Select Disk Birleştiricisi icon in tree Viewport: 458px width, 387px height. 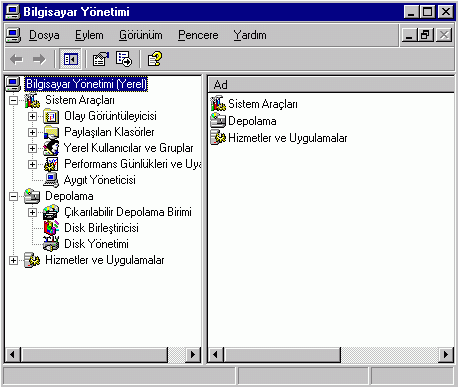click(51, 228)
